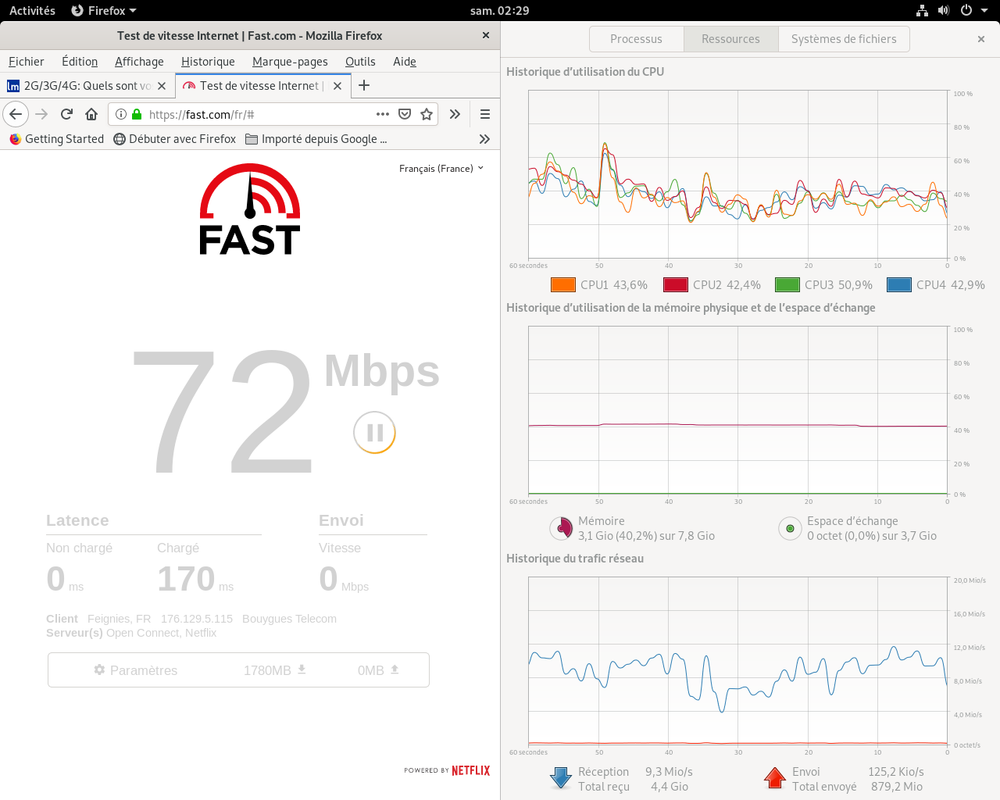Open the Édition menu
The height and width of the screenshot is (800, 1000).
tap(80, 62)
